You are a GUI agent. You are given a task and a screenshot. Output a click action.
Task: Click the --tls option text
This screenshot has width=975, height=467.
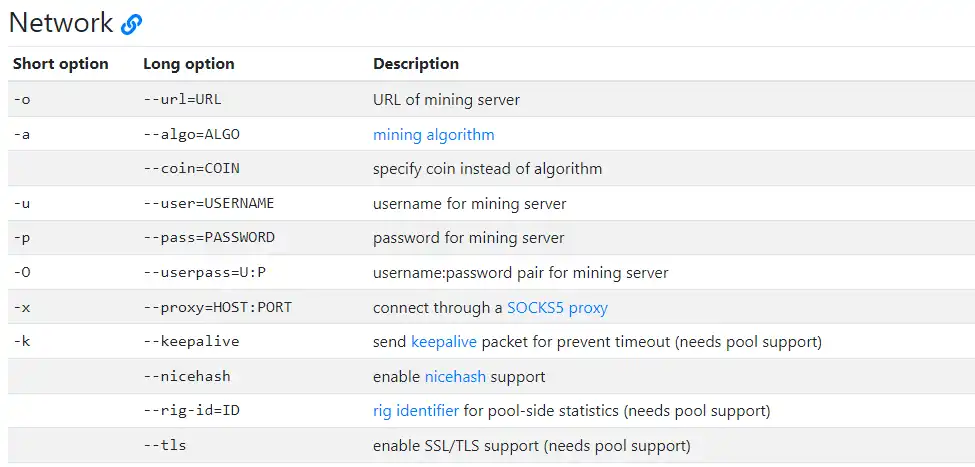click(x=165, y=445)
